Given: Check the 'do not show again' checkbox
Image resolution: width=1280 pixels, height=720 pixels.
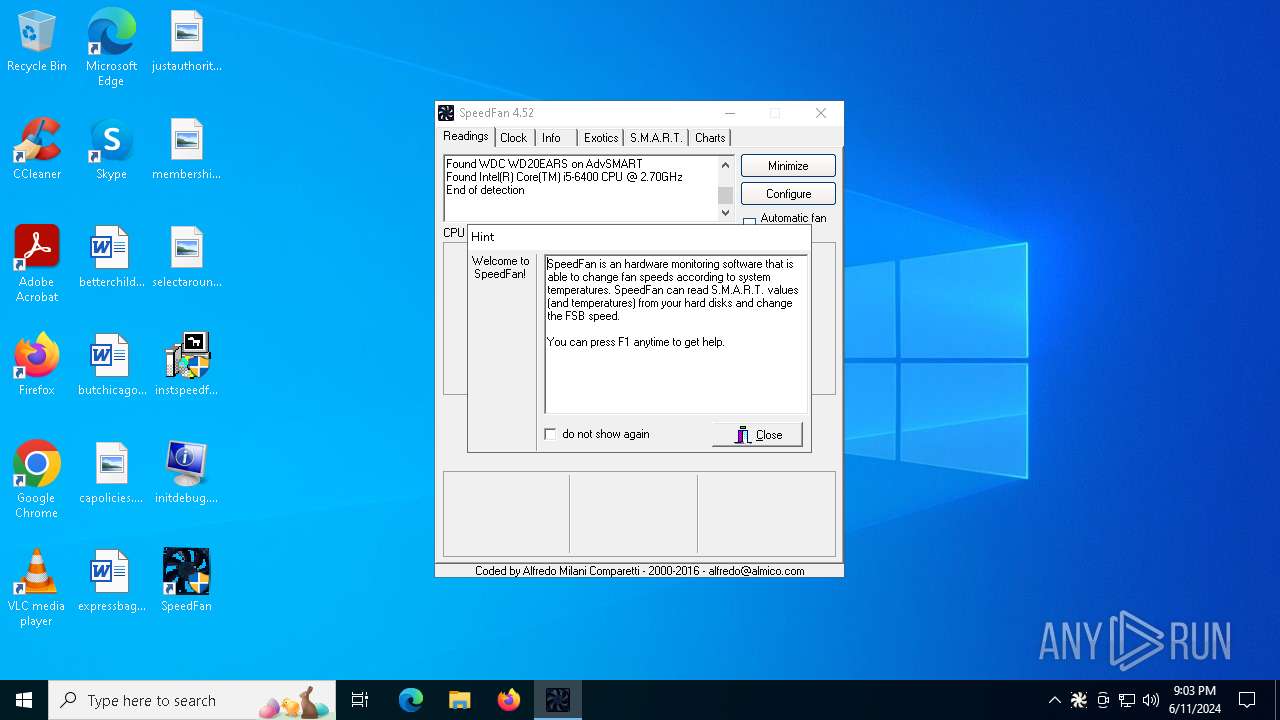Looking at the screenshot, I should (x=550, y=434).
